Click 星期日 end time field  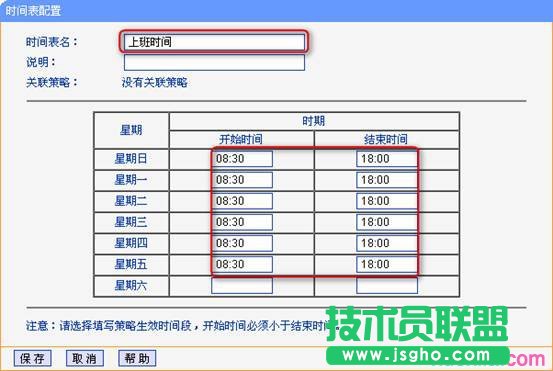click(x=387, y=159)
